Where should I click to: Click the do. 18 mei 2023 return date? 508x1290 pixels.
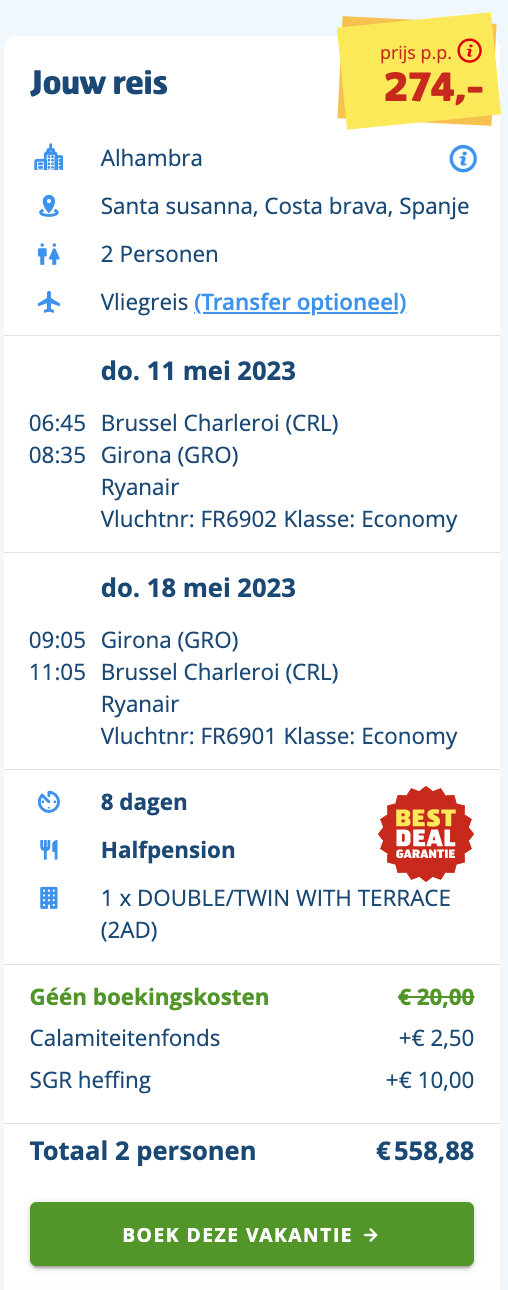(198, 587)
